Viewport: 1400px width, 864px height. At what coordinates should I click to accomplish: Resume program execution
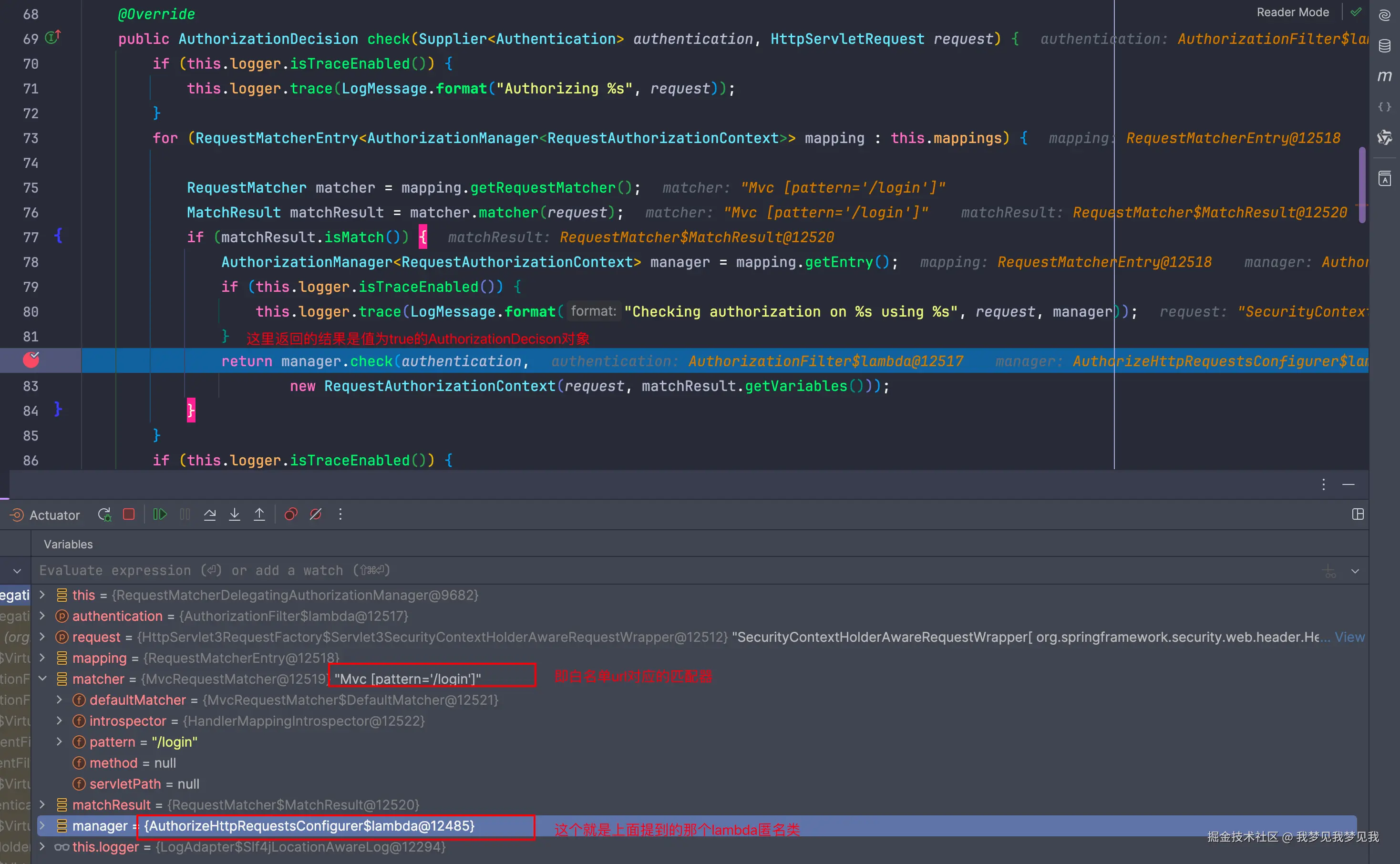pos(160,514)
